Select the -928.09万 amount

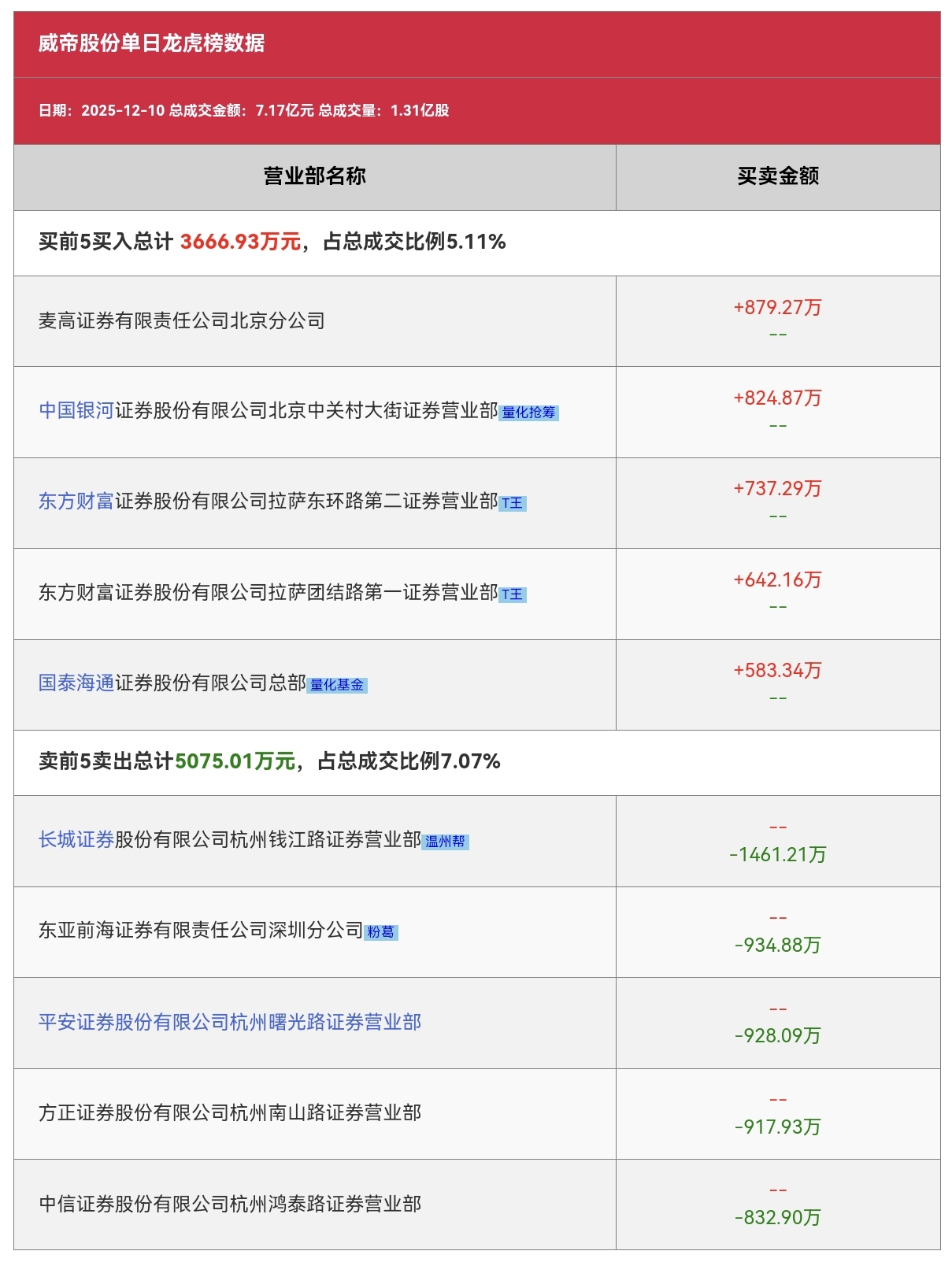(x=778, y=1035)
